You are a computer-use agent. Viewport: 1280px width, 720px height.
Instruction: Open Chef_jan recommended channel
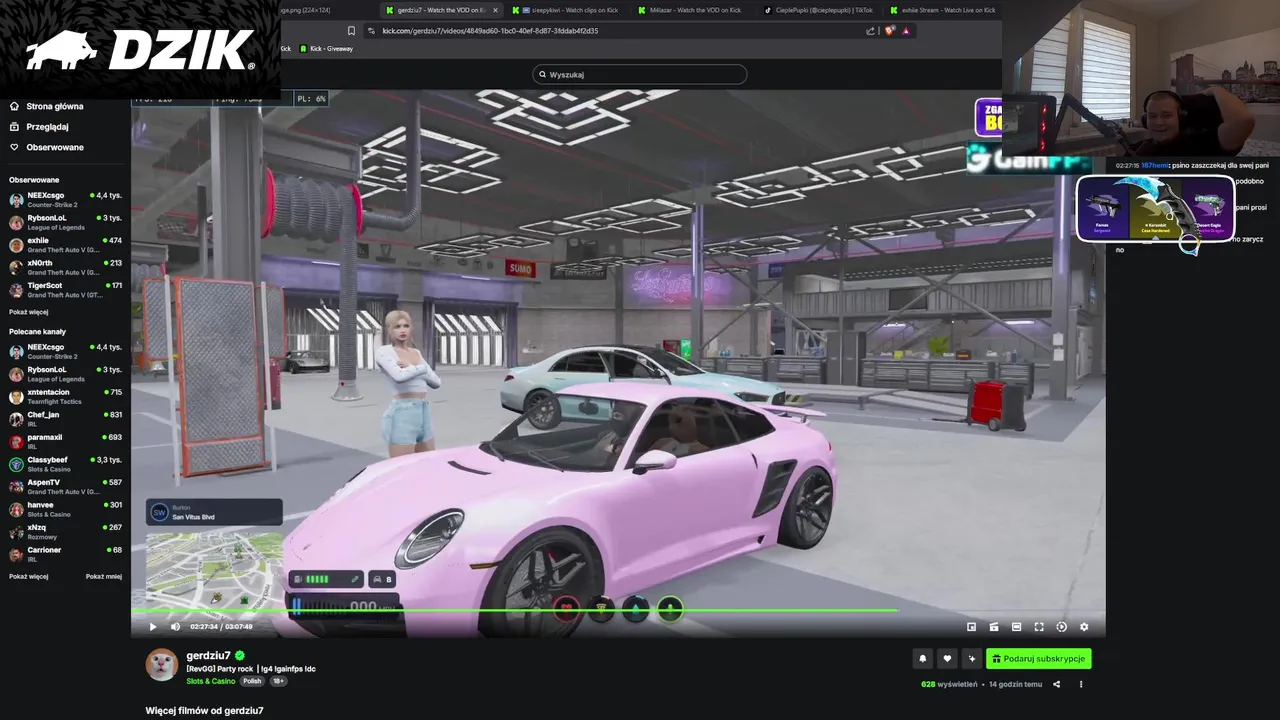point(65,419)
